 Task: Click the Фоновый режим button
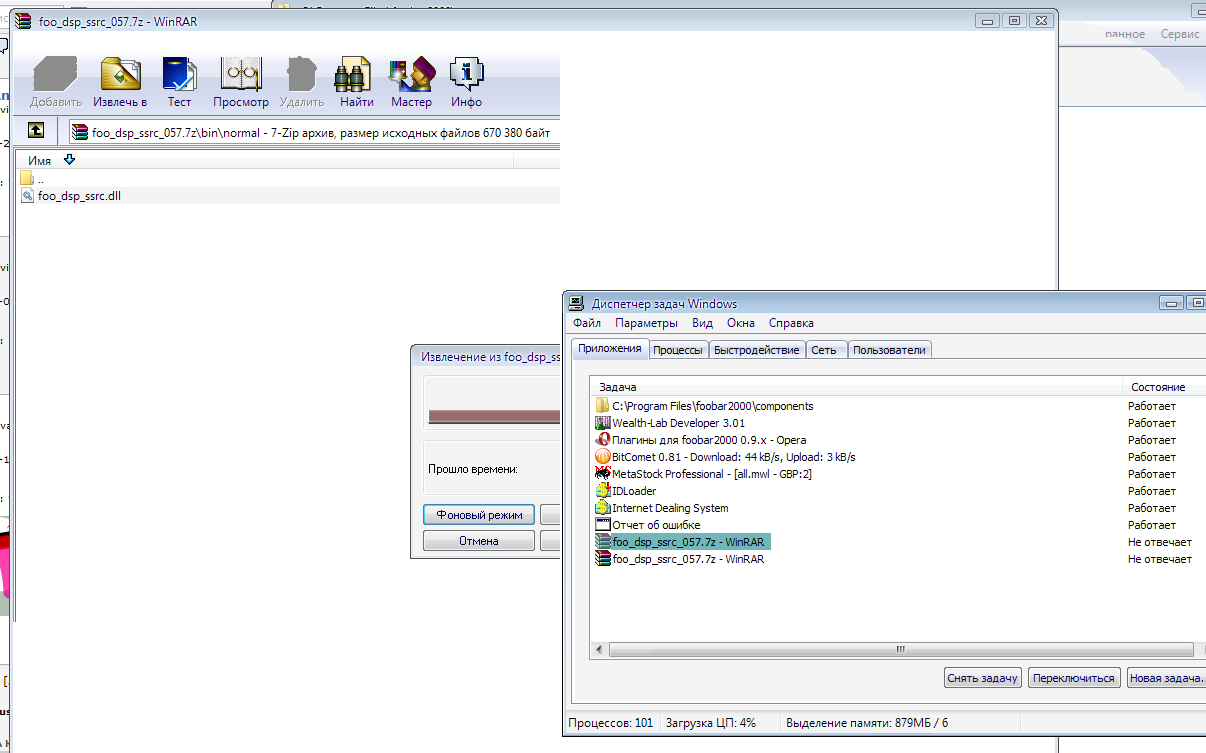pos(479,515)
